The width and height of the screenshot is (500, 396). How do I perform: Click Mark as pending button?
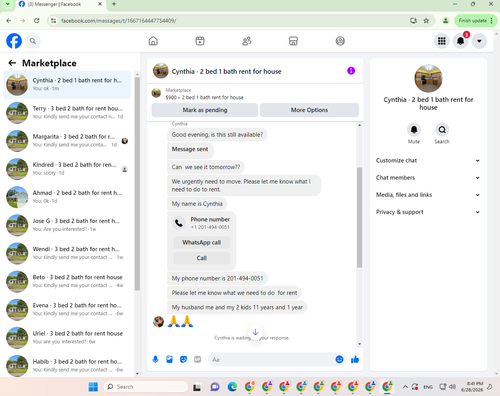click(x=205, y=110)
